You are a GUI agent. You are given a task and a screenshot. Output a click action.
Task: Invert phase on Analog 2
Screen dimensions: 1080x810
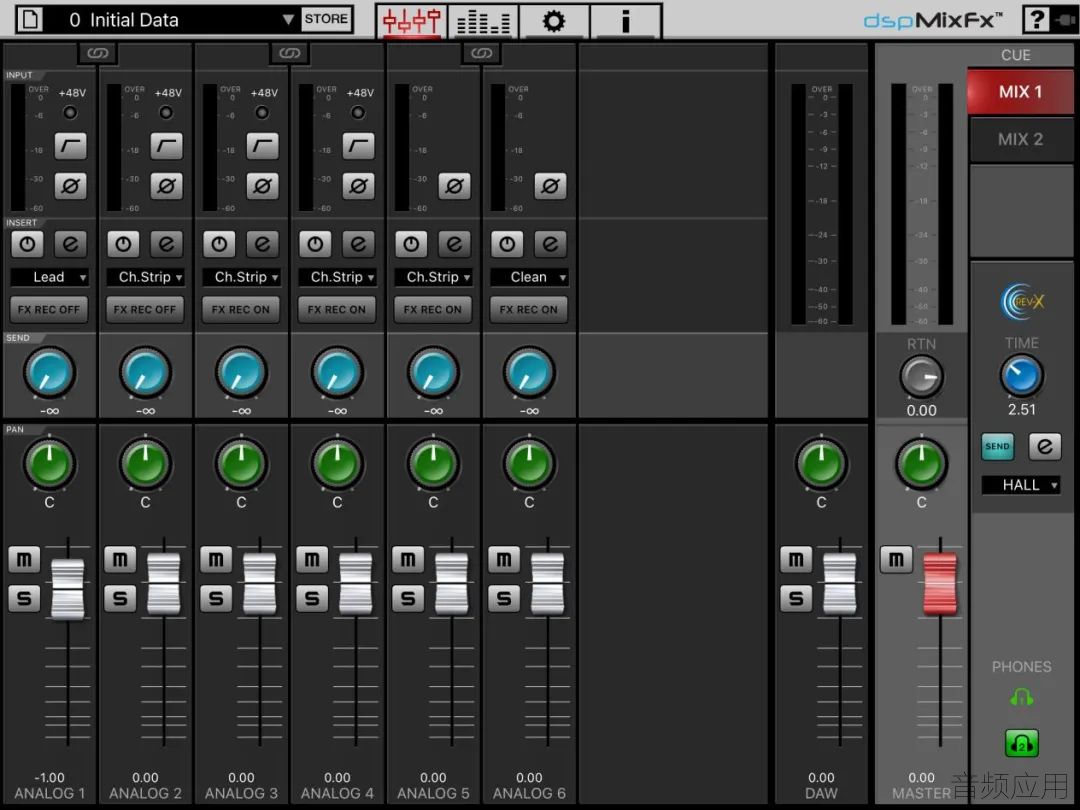point(166,186)
